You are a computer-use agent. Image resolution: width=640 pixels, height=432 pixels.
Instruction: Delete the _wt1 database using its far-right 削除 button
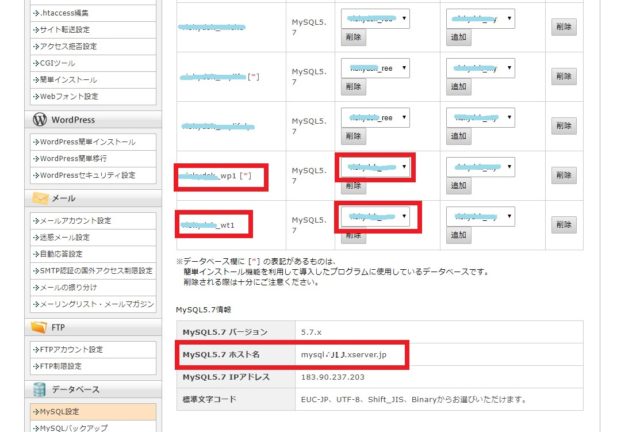point(564,225)
